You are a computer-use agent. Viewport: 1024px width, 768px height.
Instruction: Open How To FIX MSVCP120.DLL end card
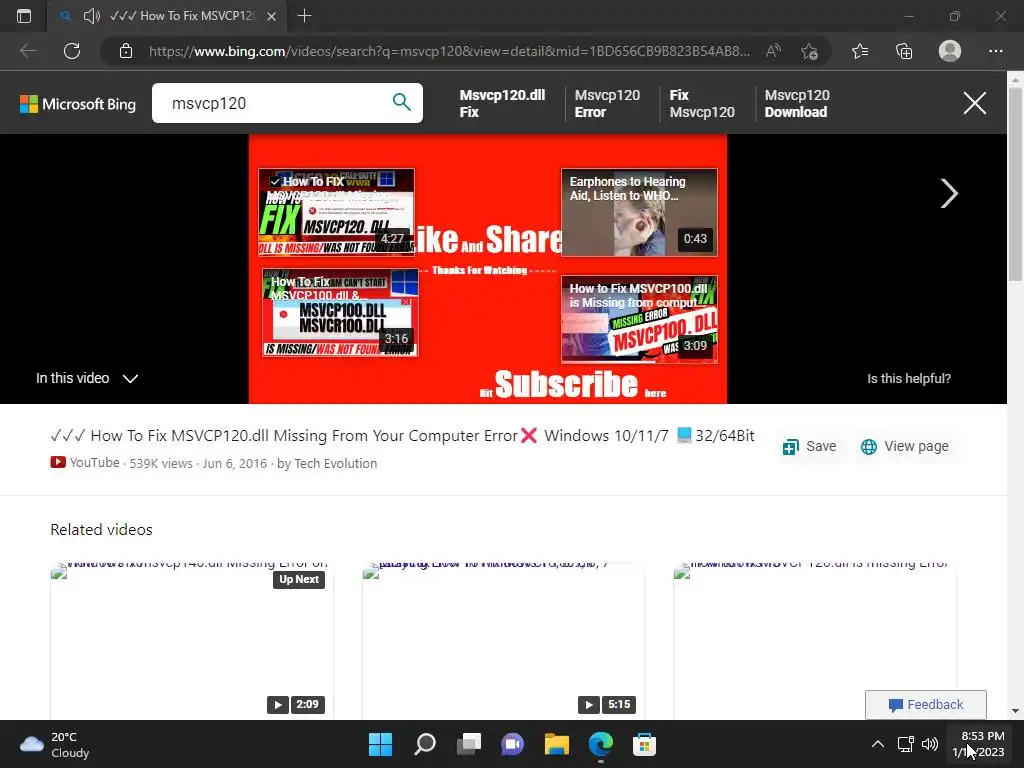[x=336, y=212]
